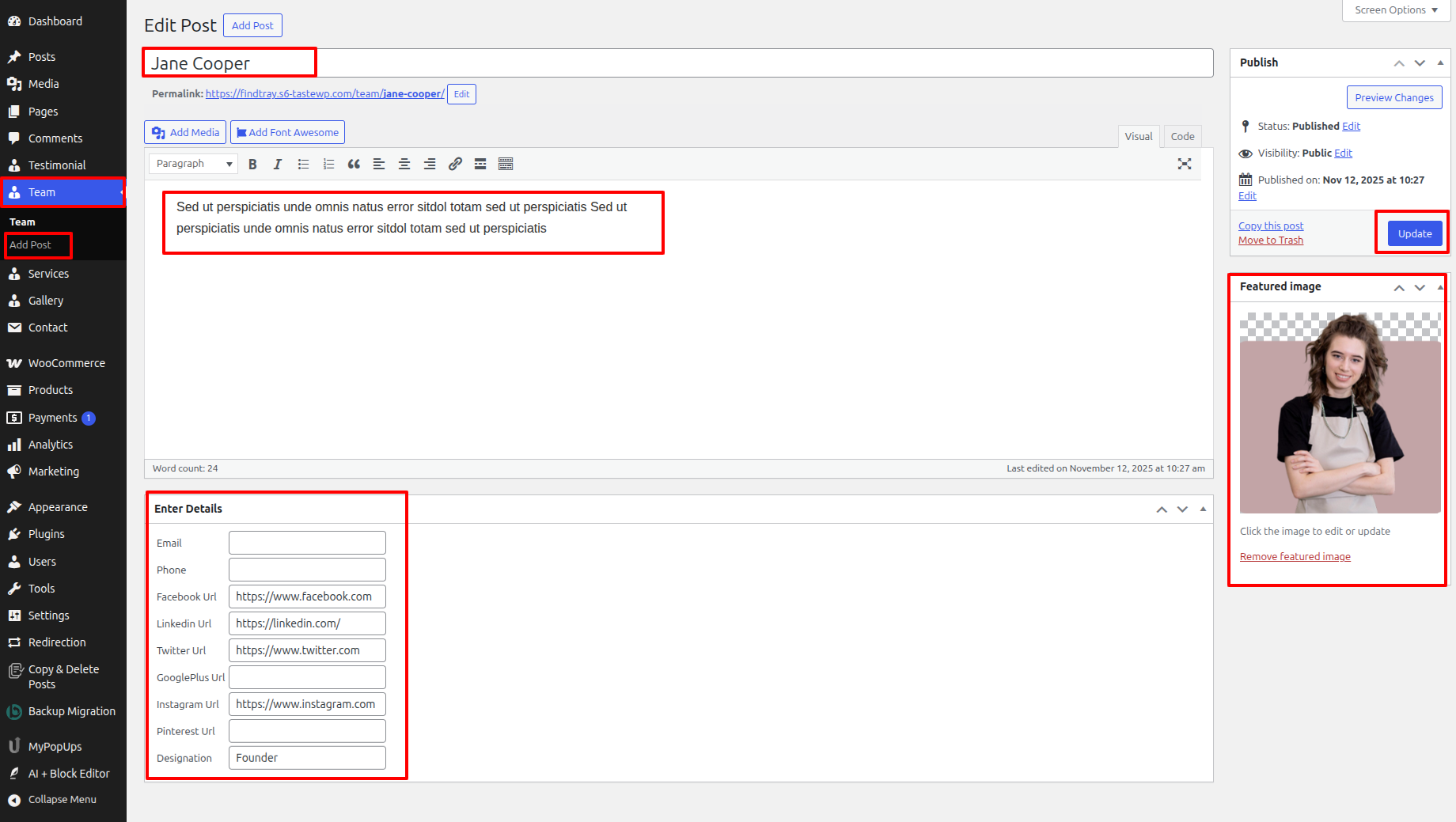Apply italic formatting to text
Image resolution: width=1456 pixels, height=822 pixels.
pyautogui.click(x=278, y=164)
